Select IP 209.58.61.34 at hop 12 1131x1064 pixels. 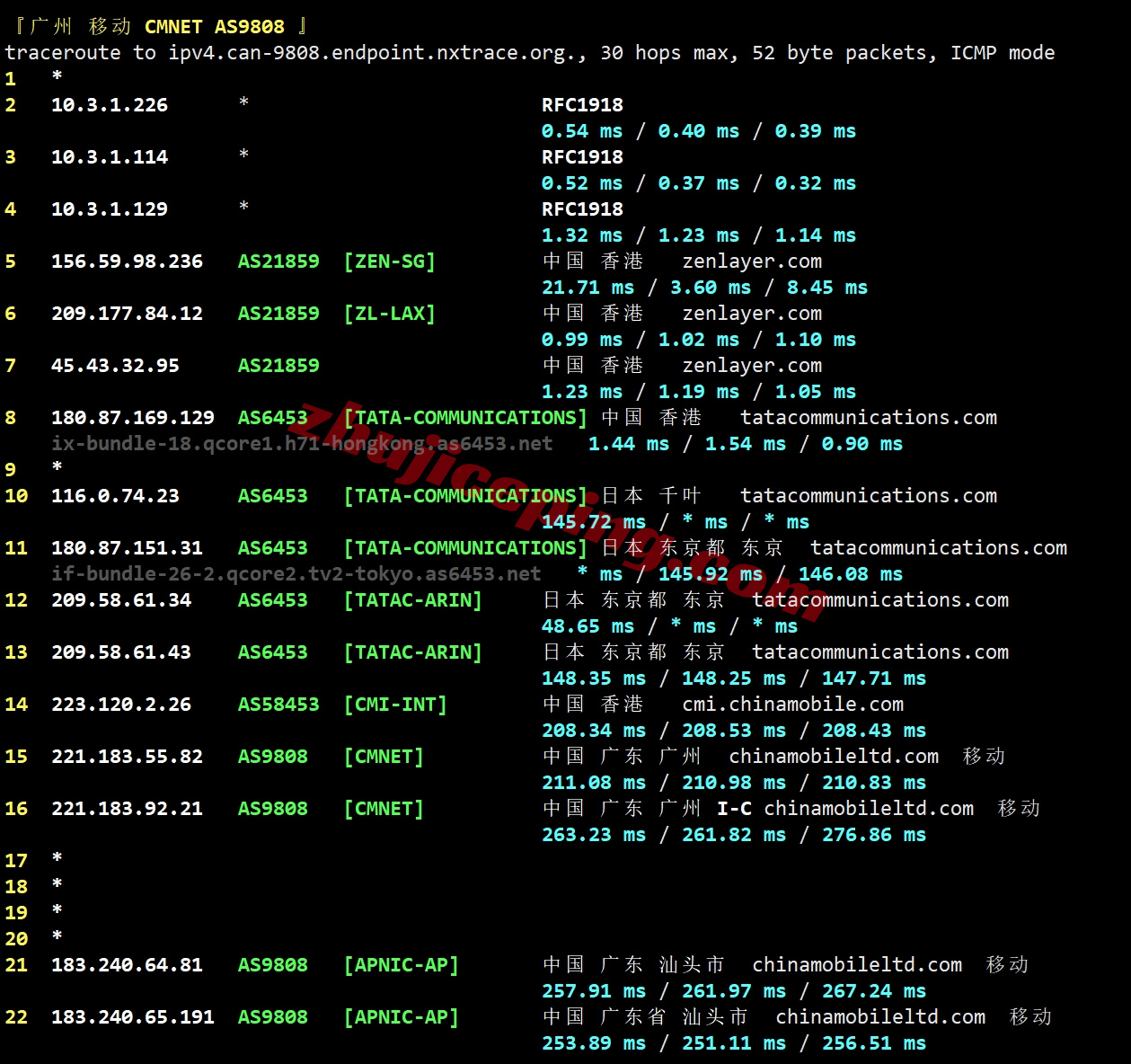tap(121, 600)
